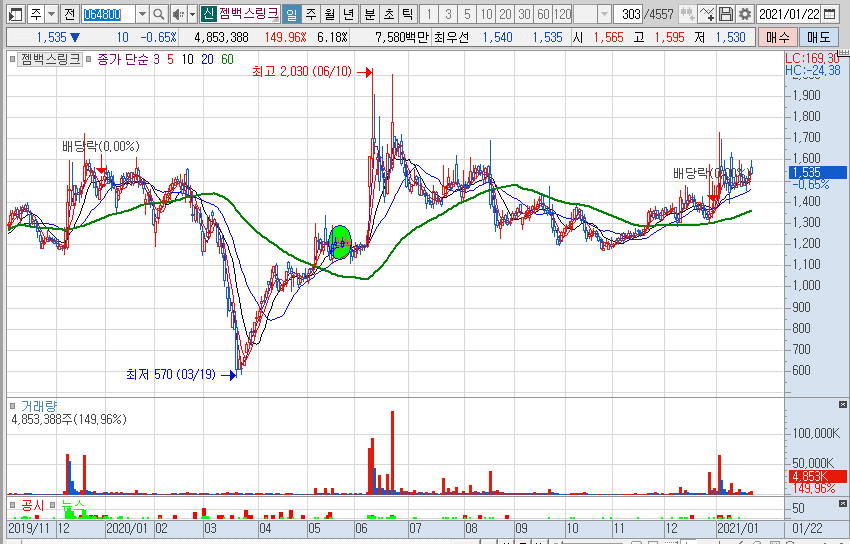Open chart settings gear icon
The image size is (850, 544).
(744, 14)
